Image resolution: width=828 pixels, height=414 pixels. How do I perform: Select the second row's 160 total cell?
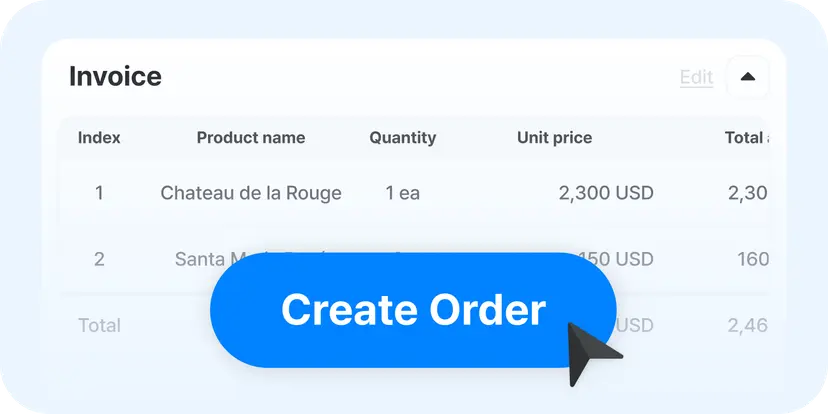[x=753, y=259]
